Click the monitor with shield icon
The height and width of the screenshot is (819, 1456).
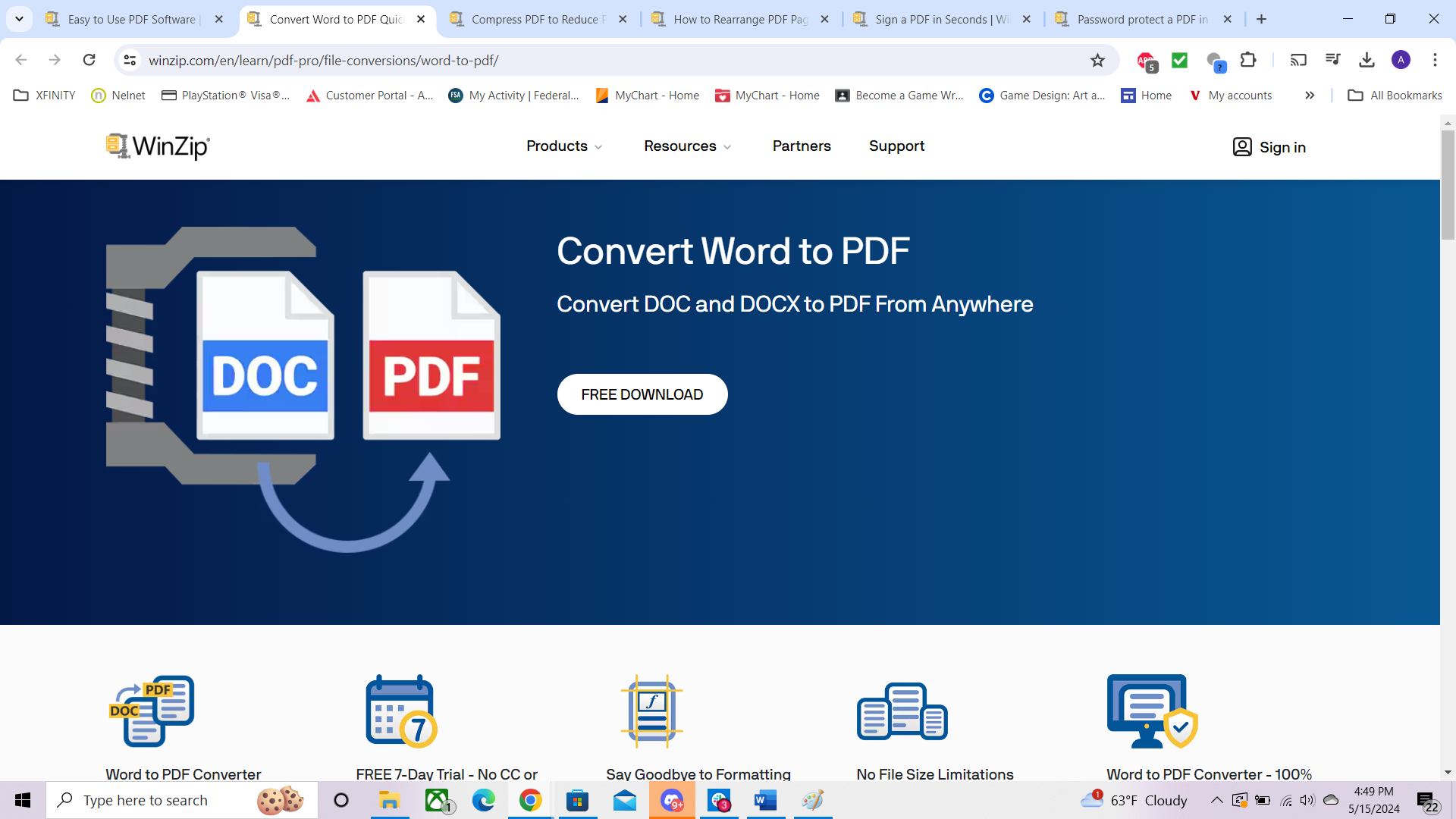(x=1152, y=711)
